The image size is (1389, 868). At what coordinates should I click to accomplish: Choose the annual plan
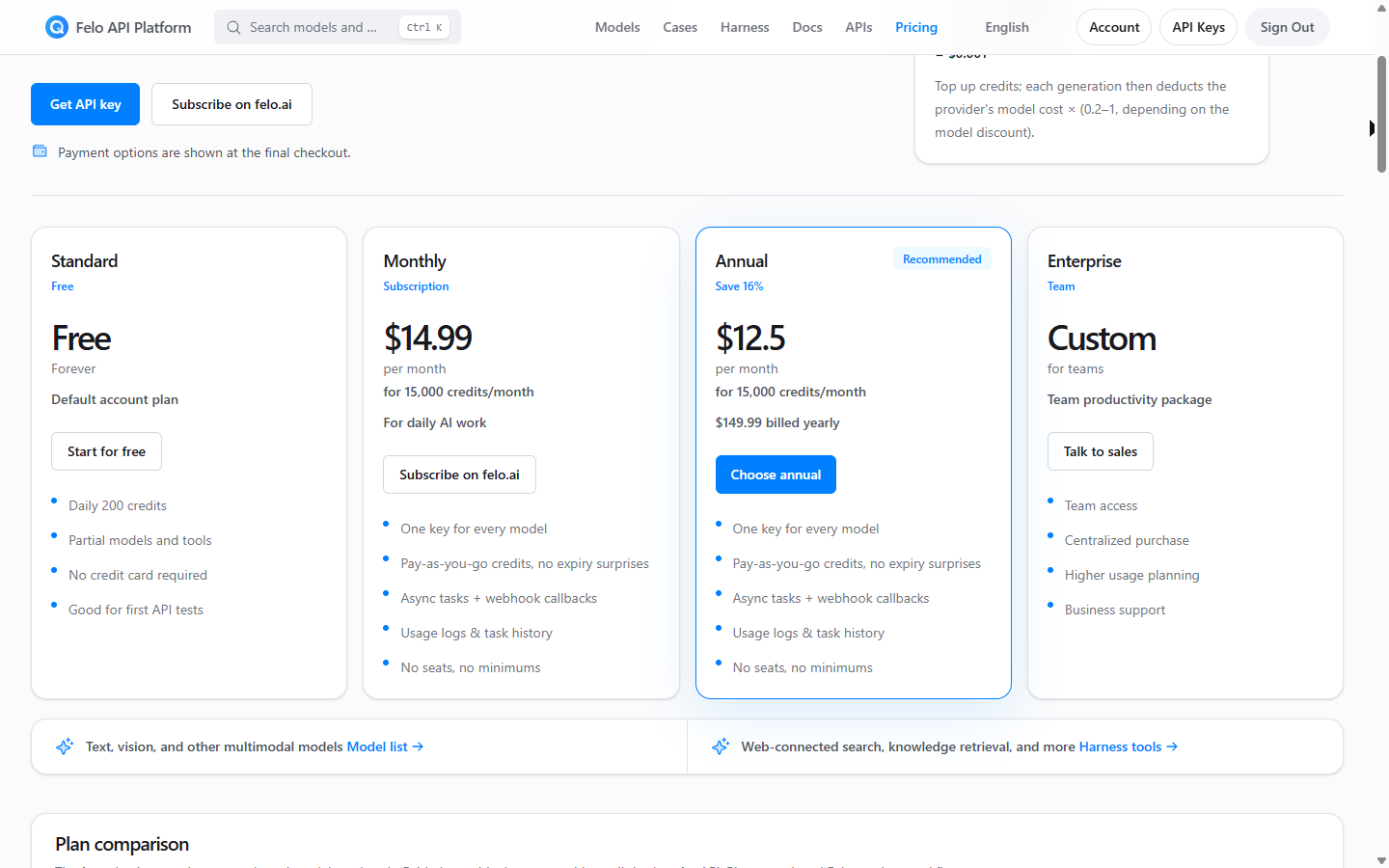coord(776,474)
